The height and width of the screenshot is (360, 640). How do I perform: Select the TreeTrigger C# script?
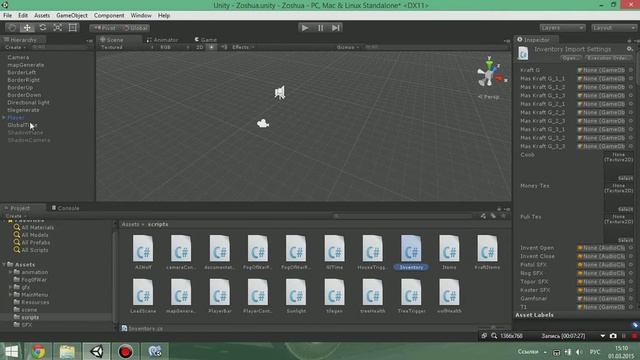click(x=411, y=296)
